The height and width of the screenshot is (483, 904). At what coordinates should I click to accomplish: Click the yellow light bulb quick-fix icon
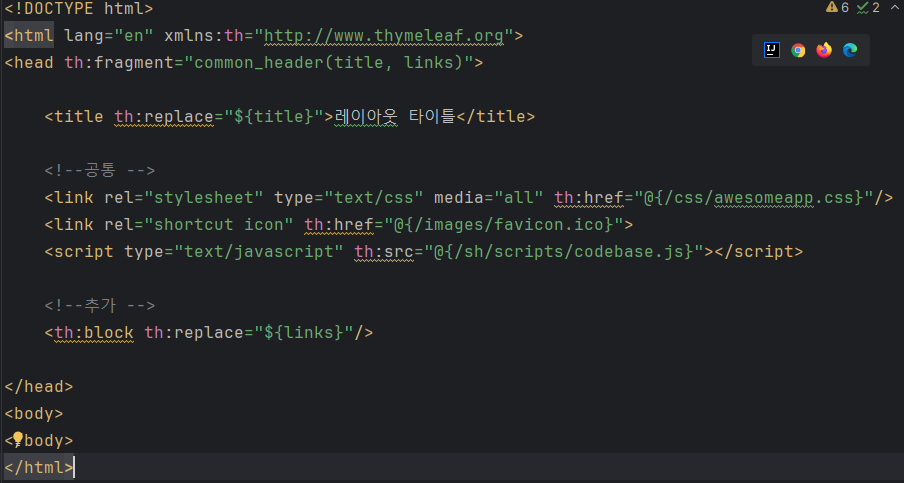click(x=18, y=440)
